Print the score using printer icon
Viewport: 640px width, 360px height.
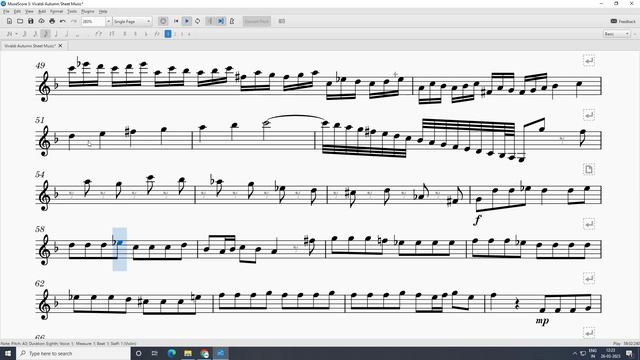tap(52, 21)
